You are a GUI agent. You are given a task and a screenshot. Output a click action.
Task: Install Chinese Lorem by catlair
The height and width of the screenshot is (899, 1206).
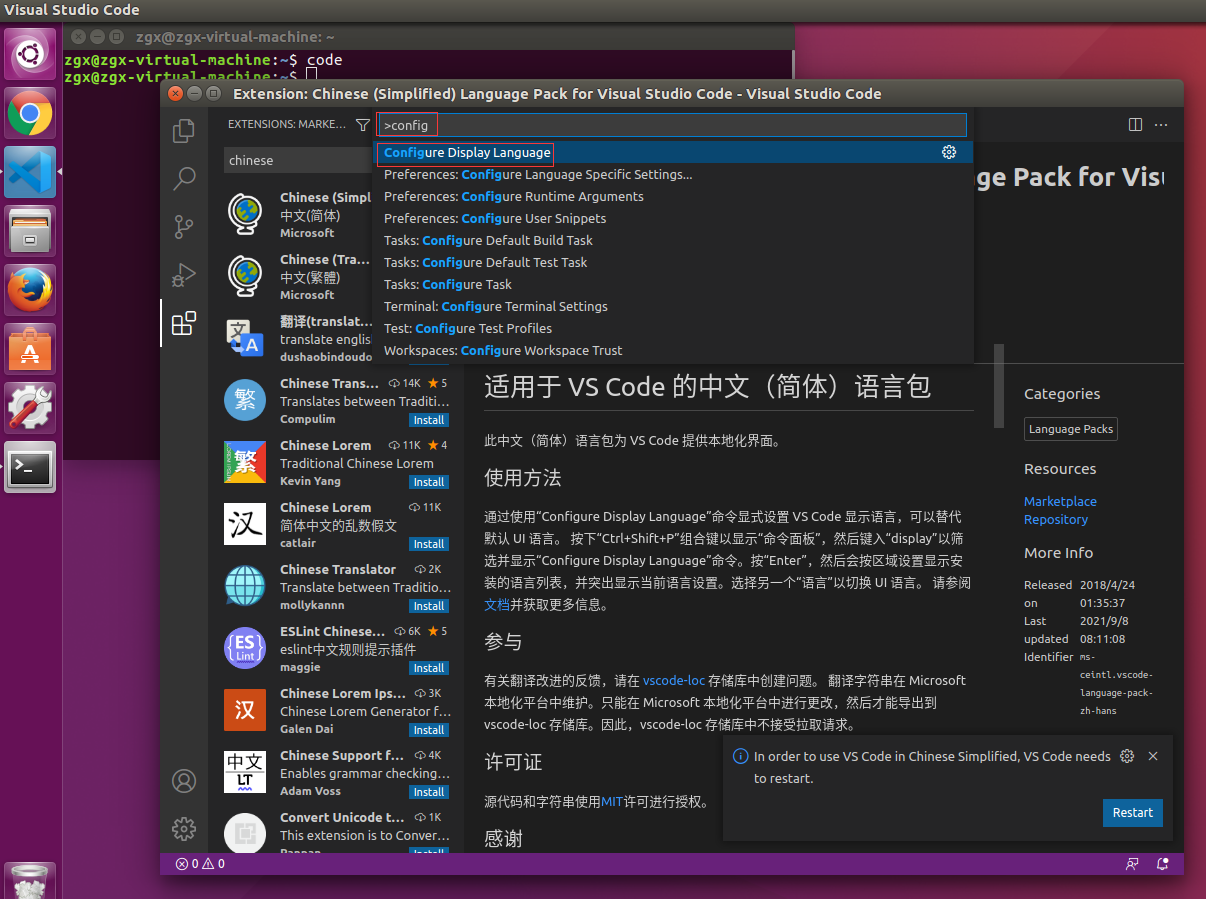429,544
